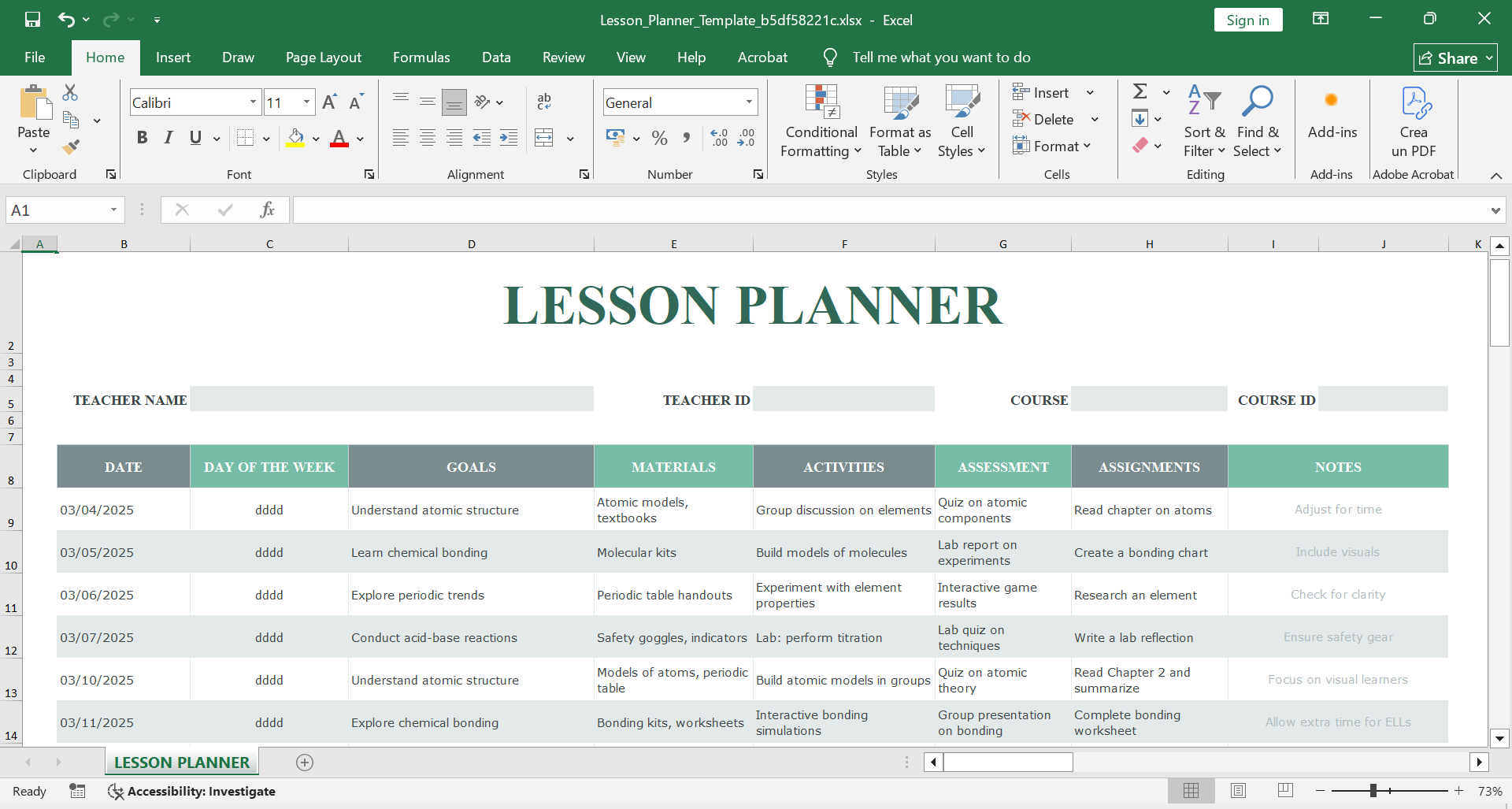The width and height of the screenshot is (1512, 809).
Task: Run Accessibility Investigate checker in status bar
Action: (191, 791)
